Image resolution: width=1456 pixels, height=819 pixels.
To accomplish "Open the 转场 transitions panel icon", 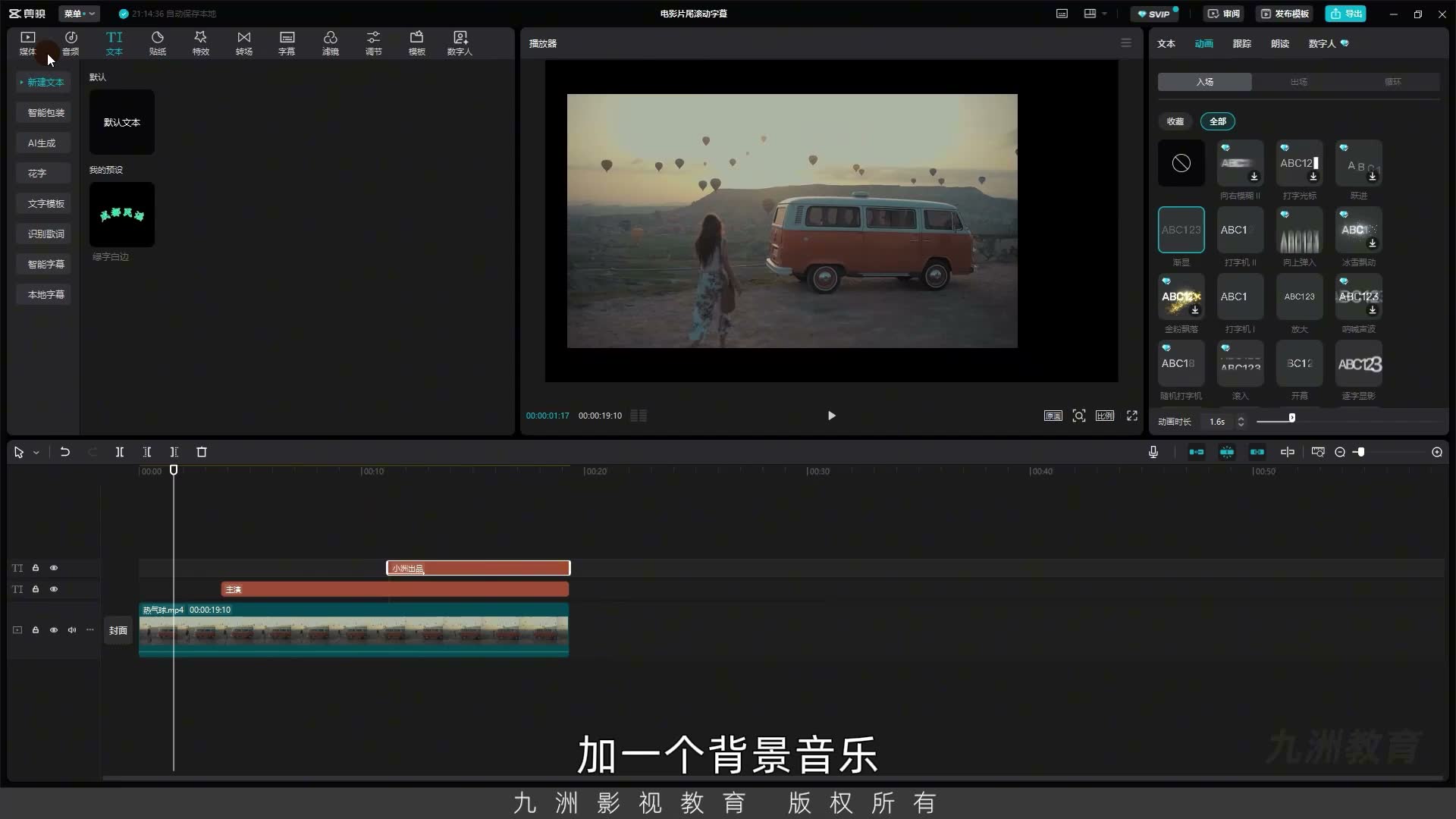I will pos(243,43).
